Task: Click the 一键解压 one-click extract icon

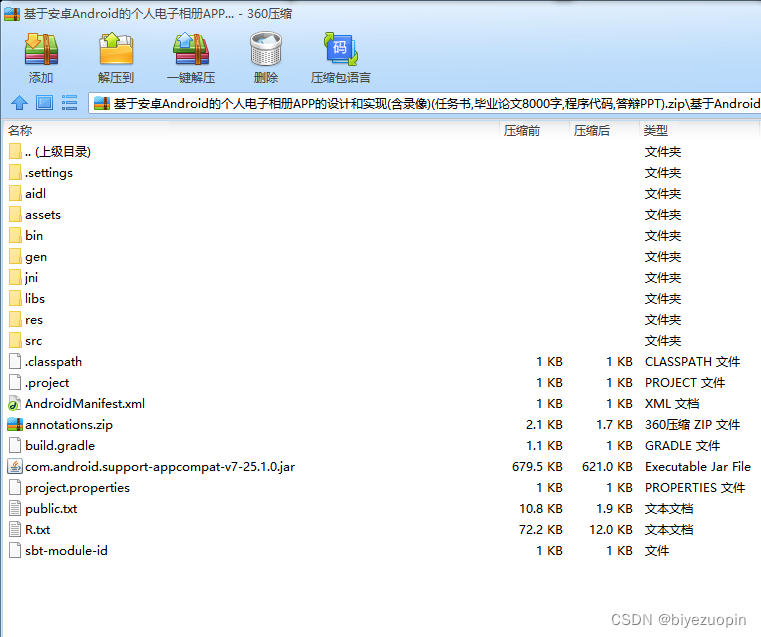Action: [191, 49]
